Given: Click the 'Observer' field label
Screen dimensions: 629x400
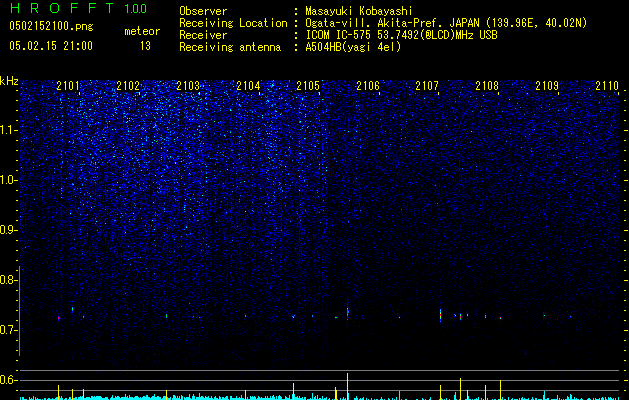Looking at the screenshot, I should tap(203, 11).
